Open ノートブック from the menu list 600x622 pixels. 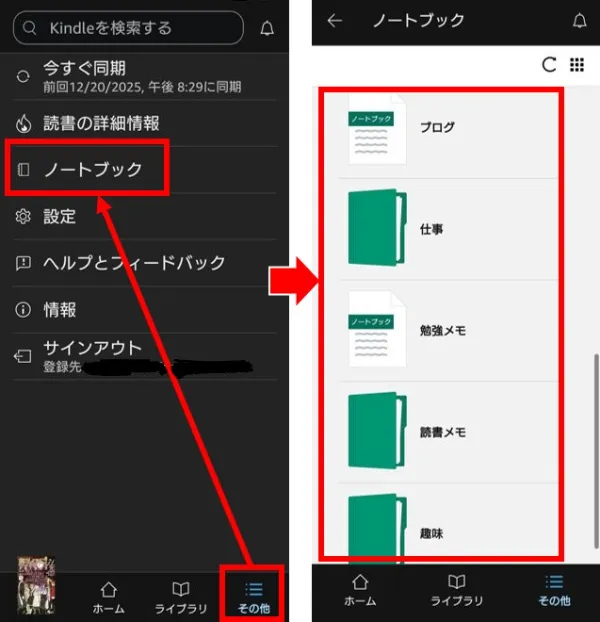(91, 170)
